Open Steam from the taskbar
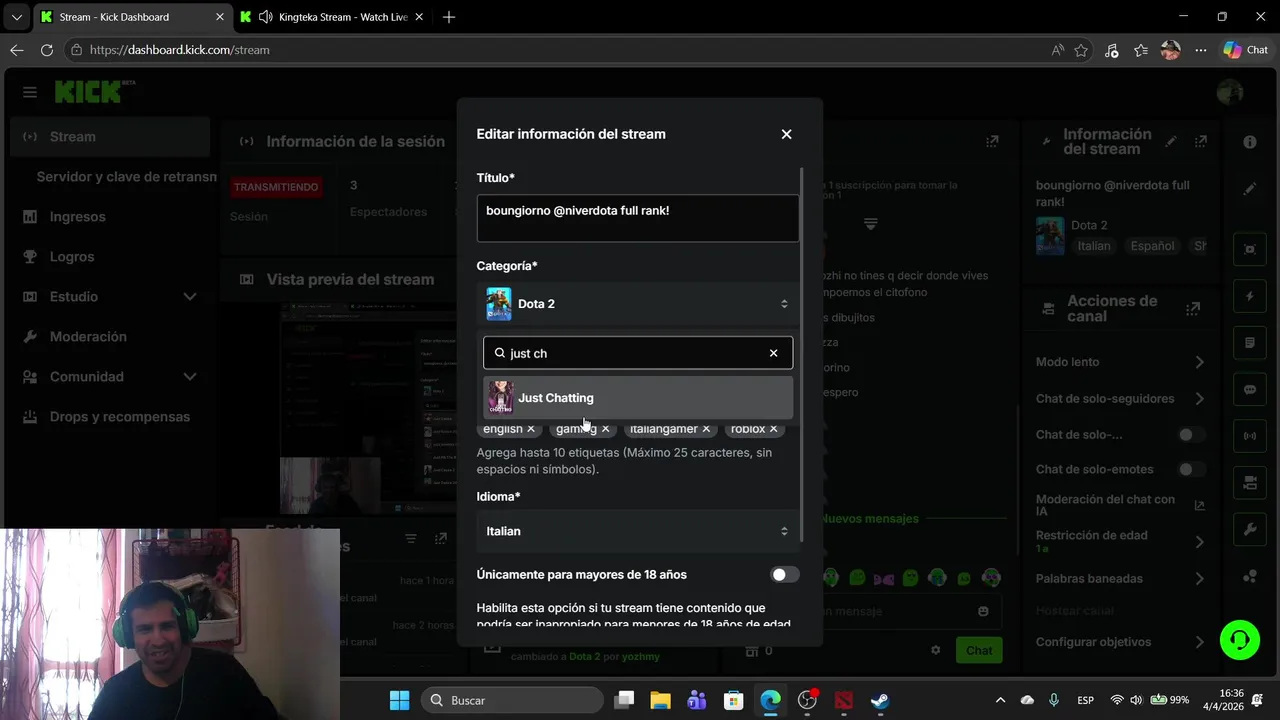 click(880, 700)
